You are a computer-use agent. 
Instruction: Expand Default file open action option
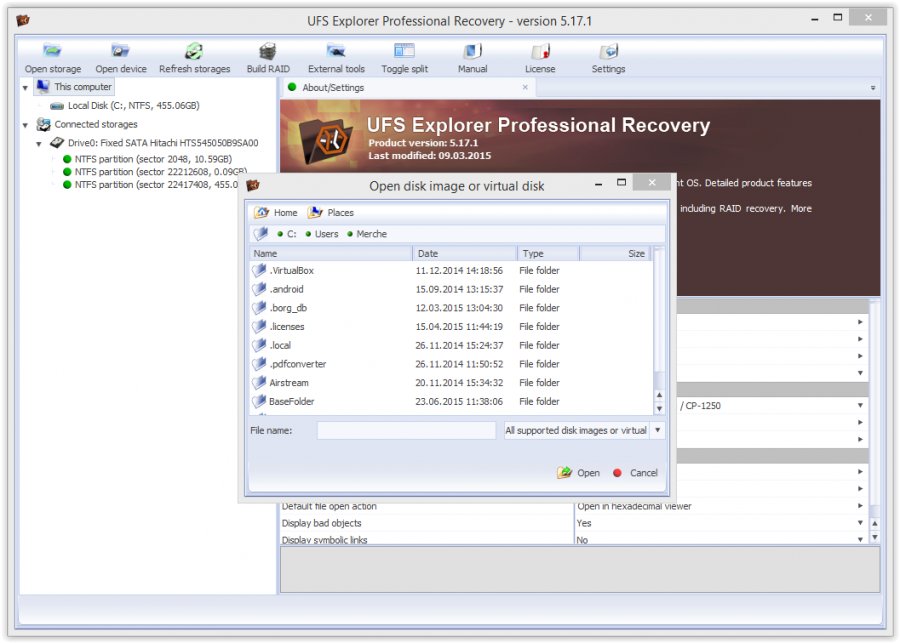[860, 506]
